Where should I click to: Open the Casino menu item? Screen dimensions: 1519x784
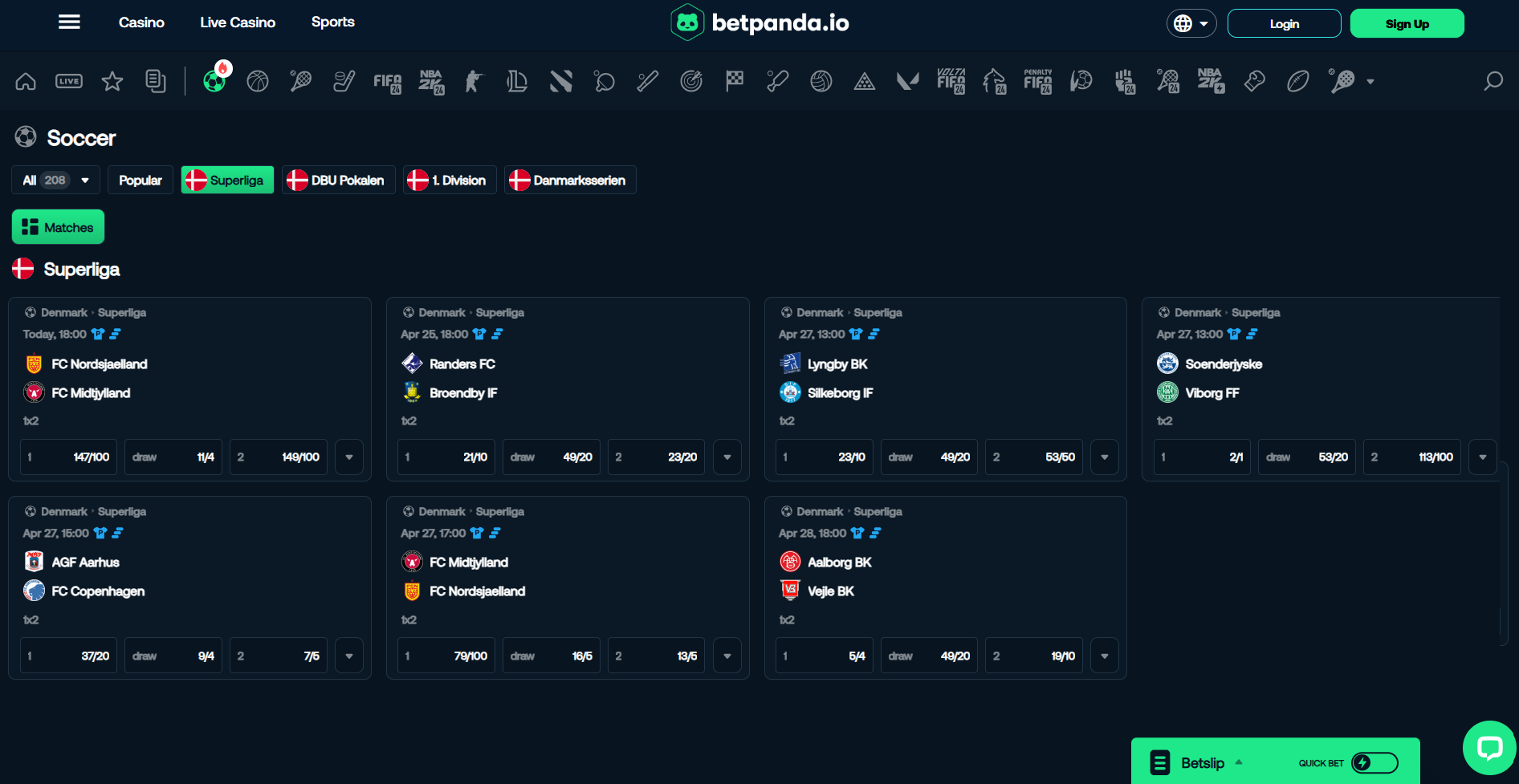tap(141, 22)
